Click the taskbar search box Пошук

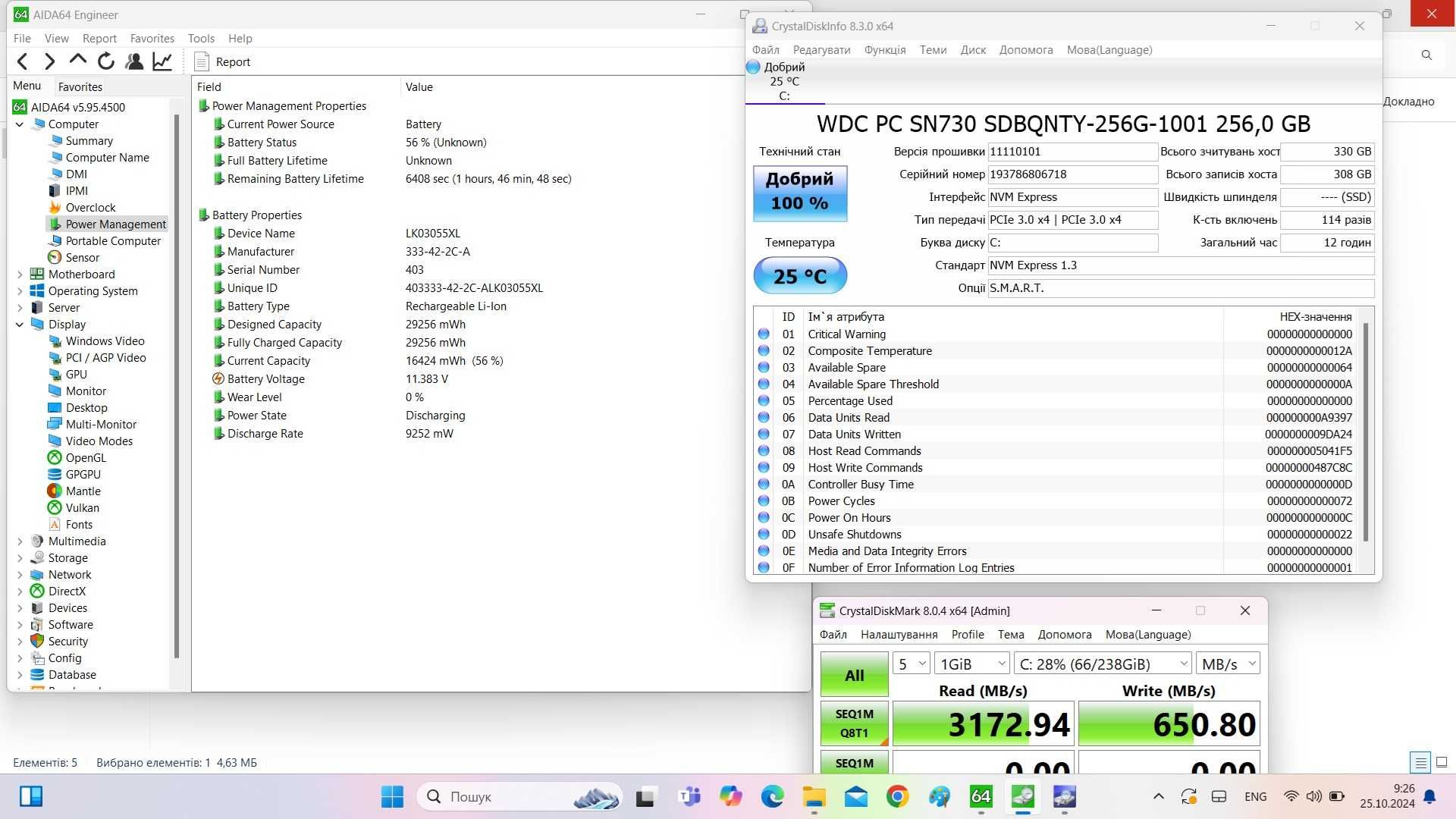click(x=519, y=796)
